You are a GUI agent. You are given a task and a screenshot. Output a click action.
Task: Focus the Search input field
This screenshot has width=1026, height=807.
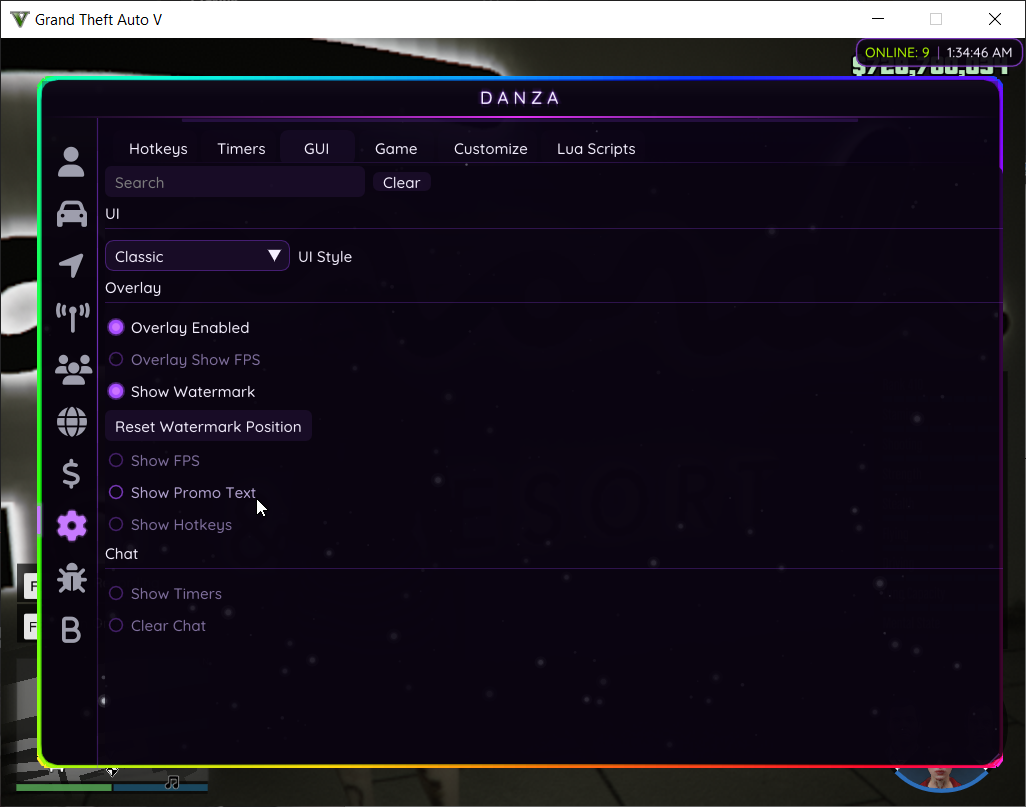point(235,182)
